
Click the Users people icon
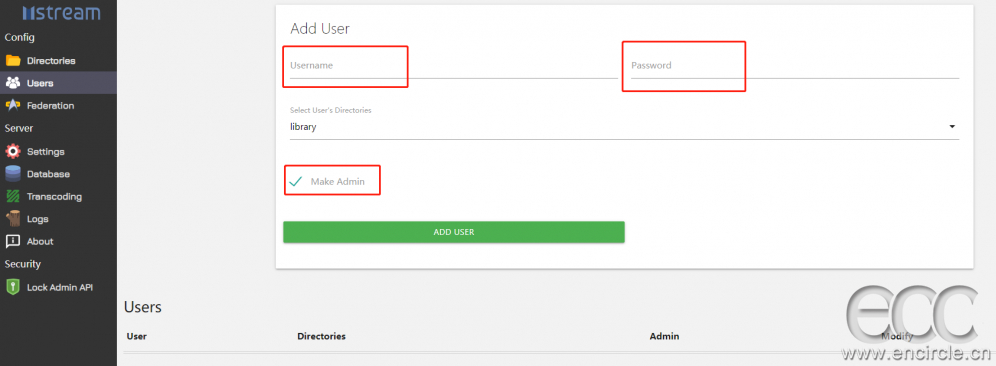pos(13,83)
